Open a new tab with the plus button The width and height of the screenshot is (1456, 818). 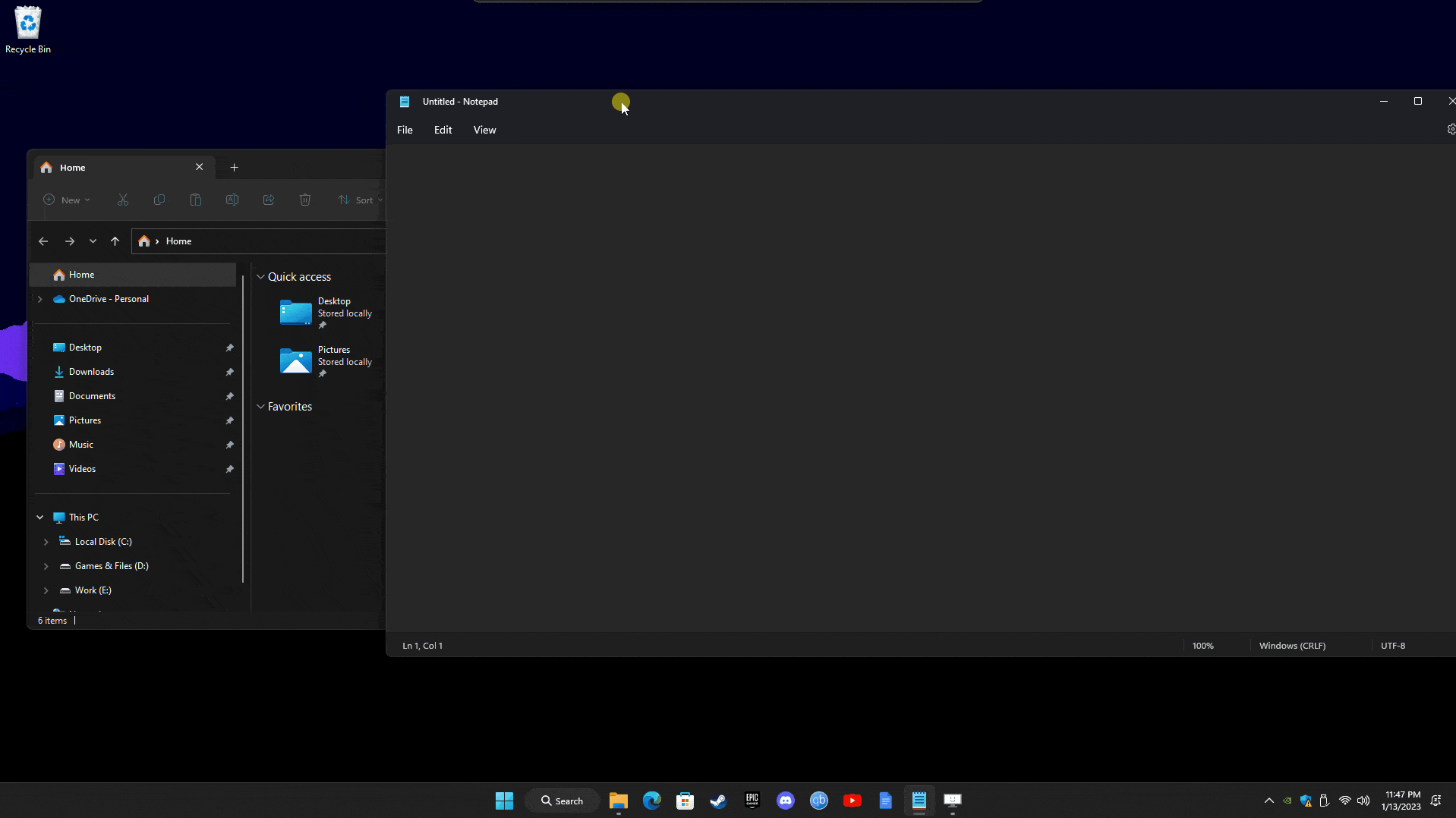[x=234, y=167]
